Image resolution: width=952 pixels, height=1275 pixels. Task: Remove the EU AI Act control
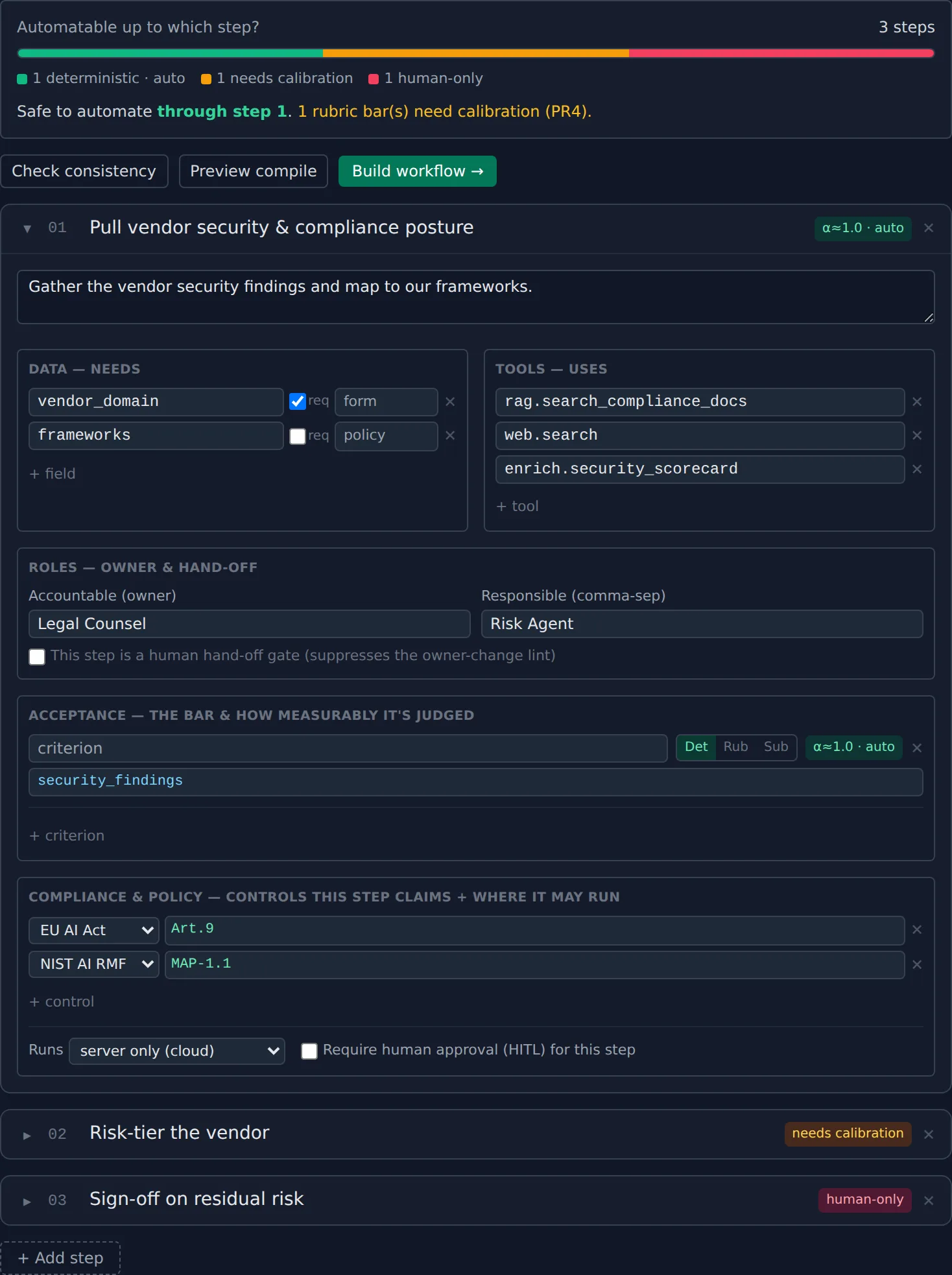tap(917, 930)
